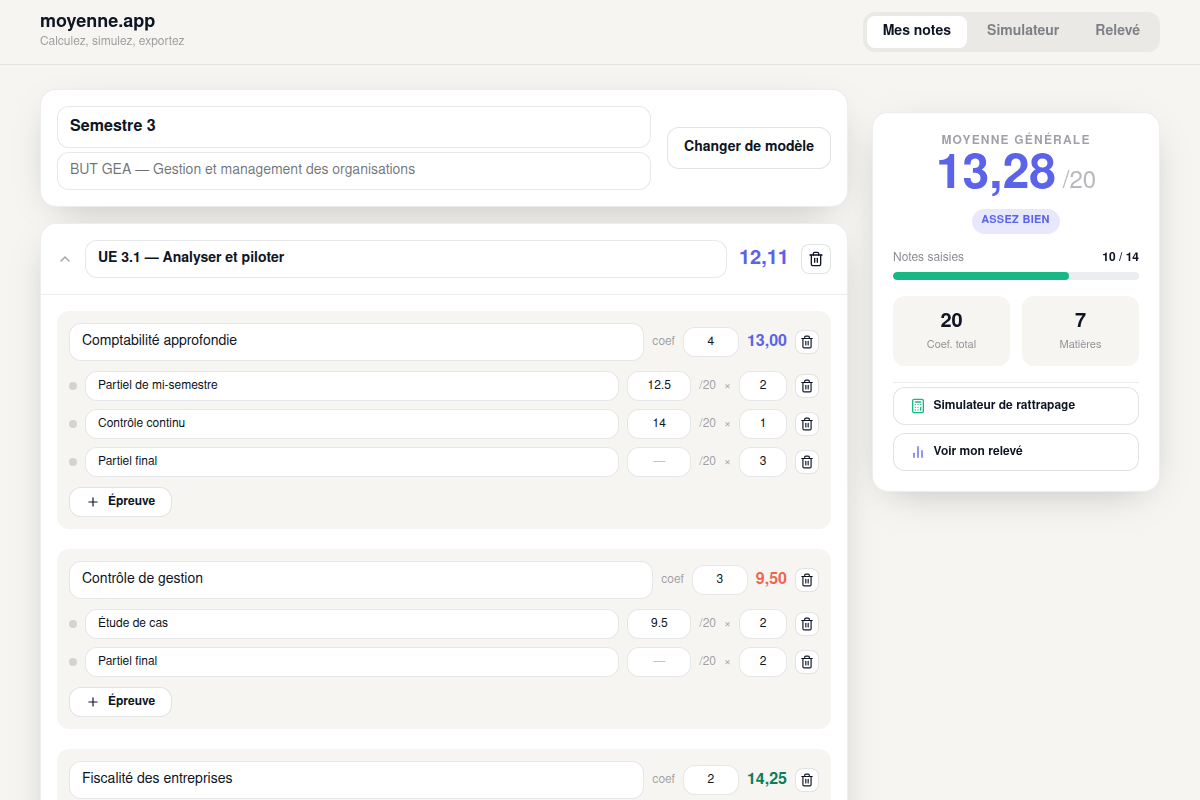Click the UE 3.1 average 12,11
The width and height of the screenshot is (1200, 800).
pos(764,259)
